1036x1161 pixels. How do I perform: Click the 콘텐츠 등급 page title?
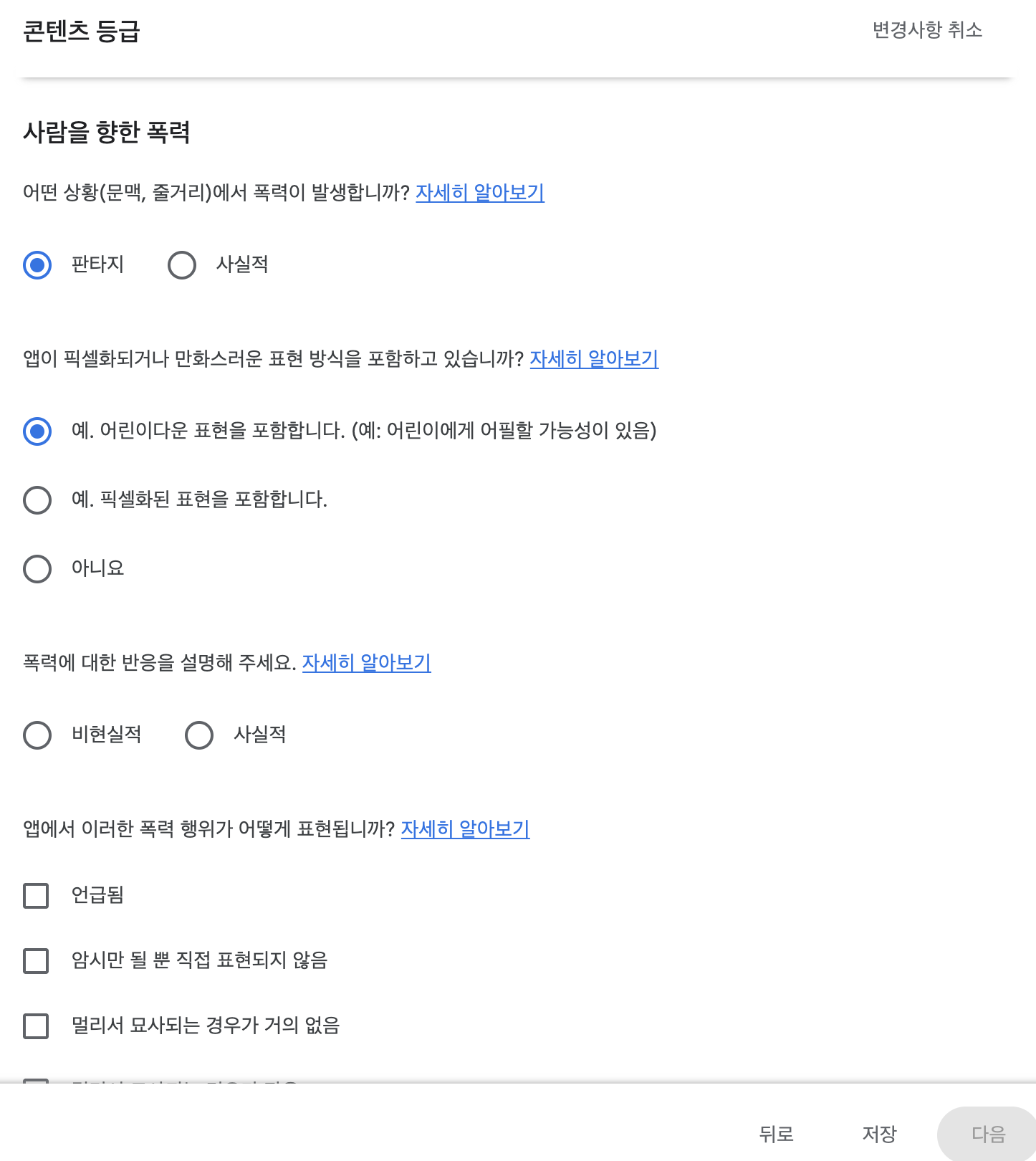(81, 32)
